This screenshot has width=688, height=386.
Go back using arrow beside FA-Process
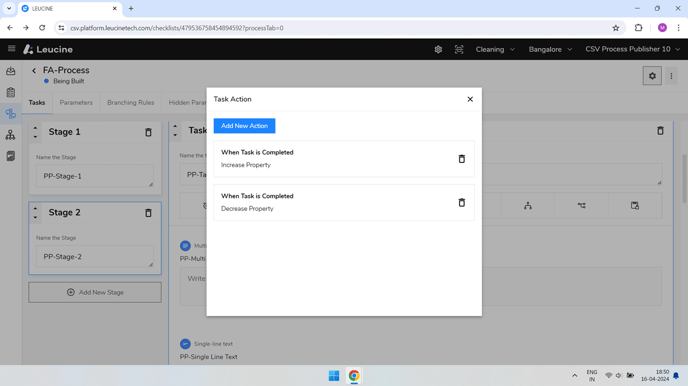34,70
